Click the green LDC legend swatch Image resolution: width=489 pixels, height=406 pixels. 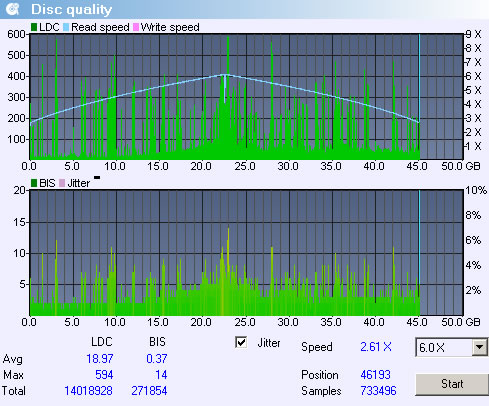[x=34, y=27]
